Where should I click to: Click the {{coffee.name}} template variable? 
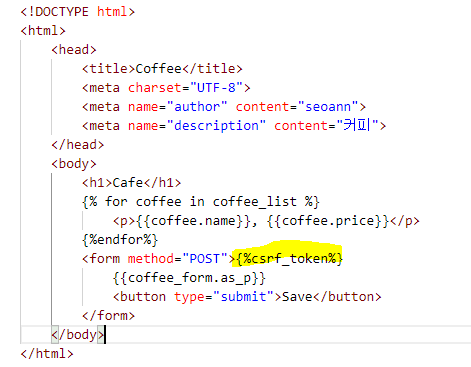click(193, 221)
